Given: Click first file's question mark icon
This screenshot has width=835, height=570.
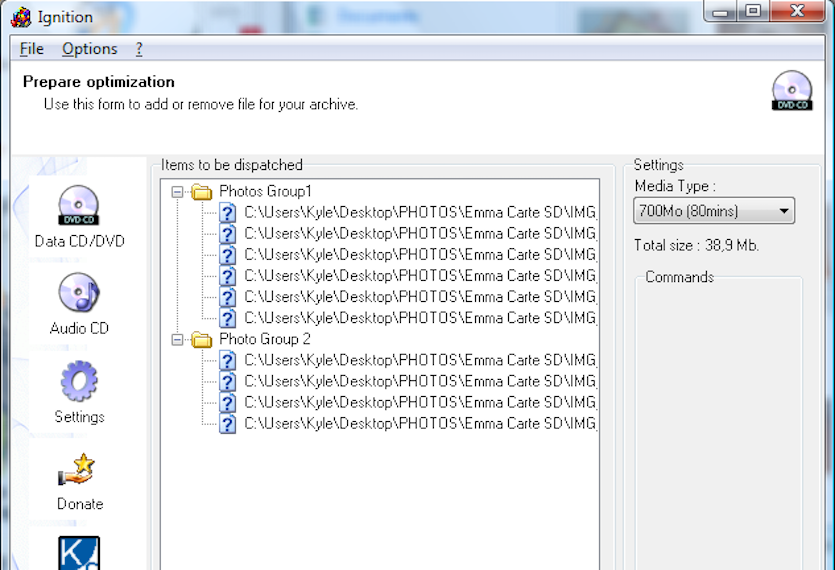Looking at the screenshot, I should (x=228, y=212).
